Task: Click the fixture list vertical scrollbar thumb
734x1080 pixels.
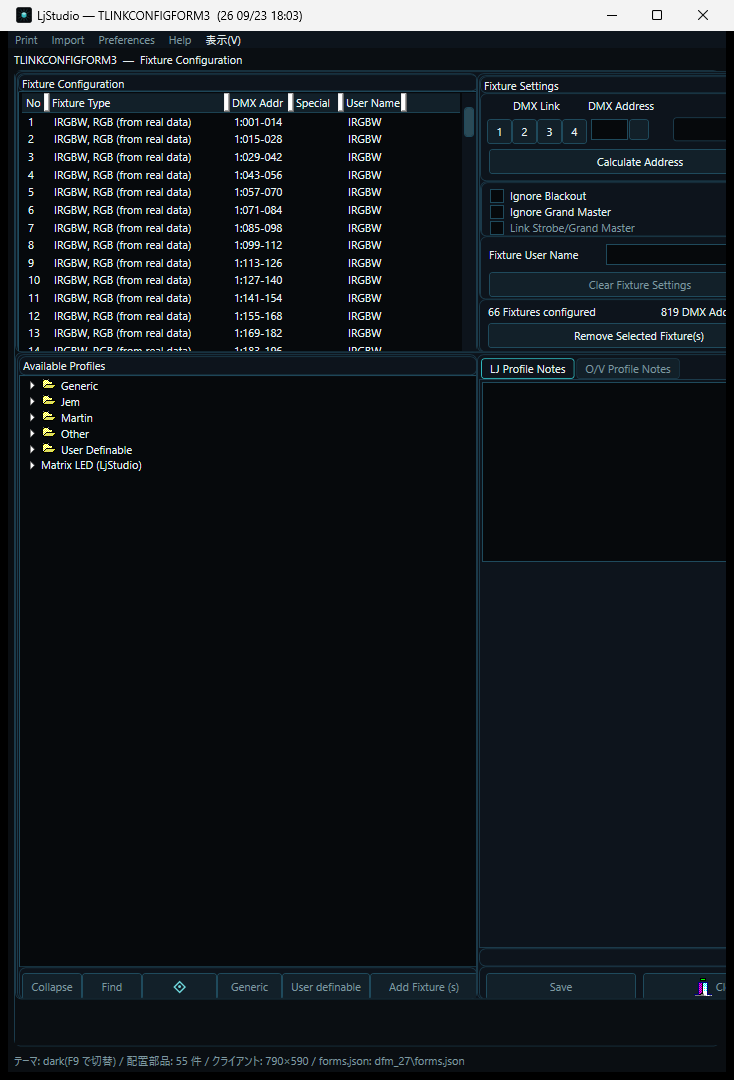Action: pos(469,121)
